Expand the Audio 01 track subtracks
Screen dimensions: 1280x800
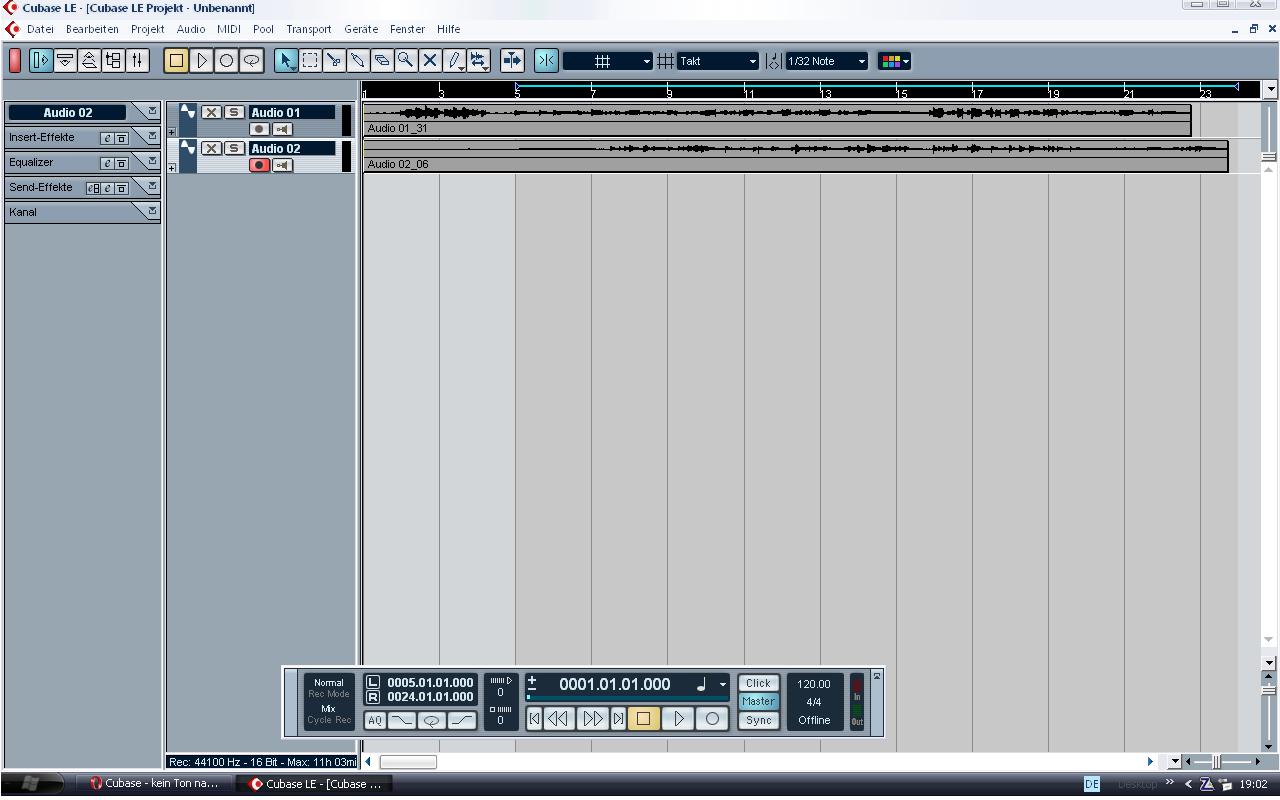[172, 132]
